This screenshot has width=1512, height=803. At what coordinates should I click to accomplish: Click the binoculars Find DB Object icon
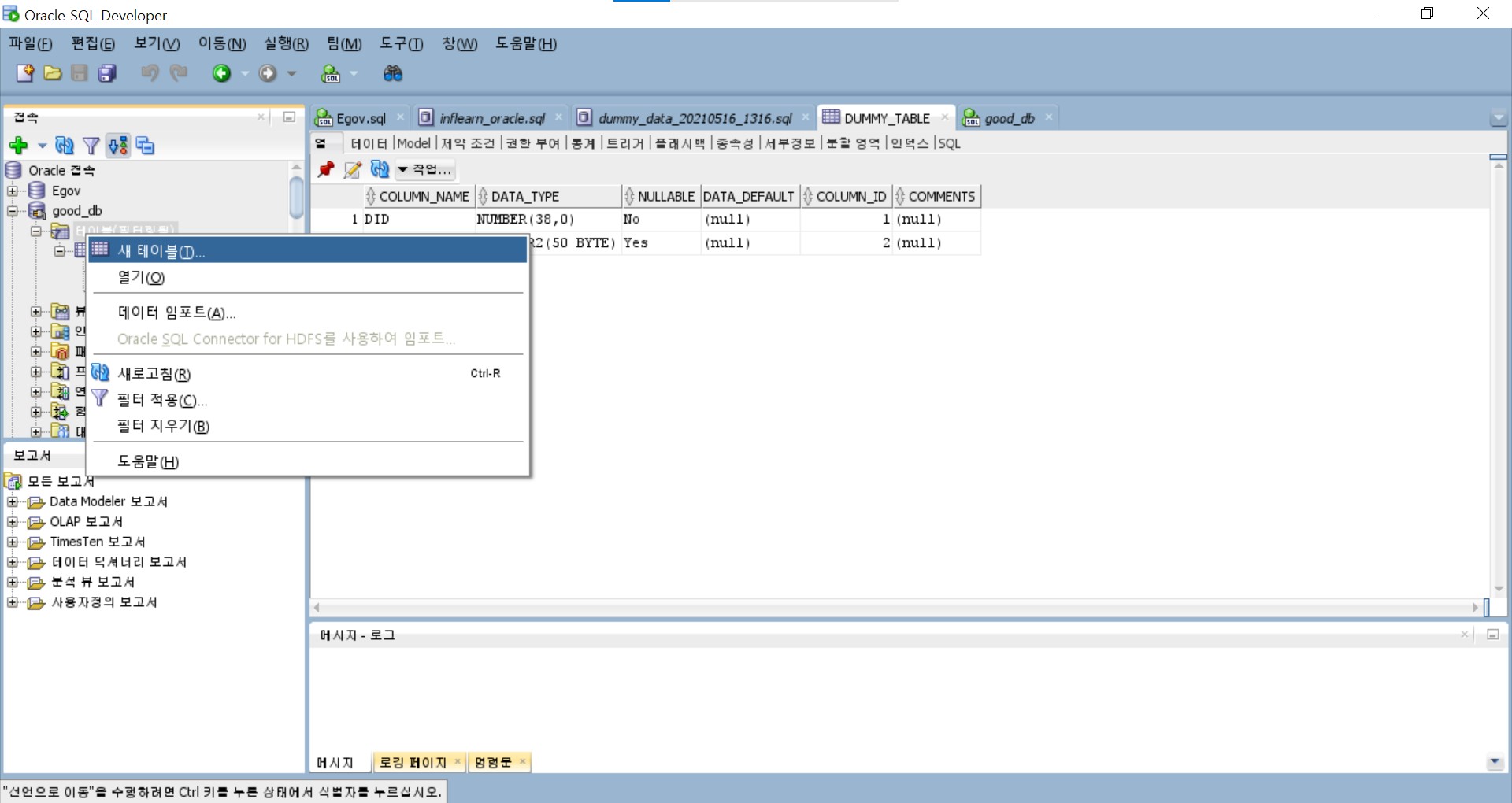[x=392, y=73]
